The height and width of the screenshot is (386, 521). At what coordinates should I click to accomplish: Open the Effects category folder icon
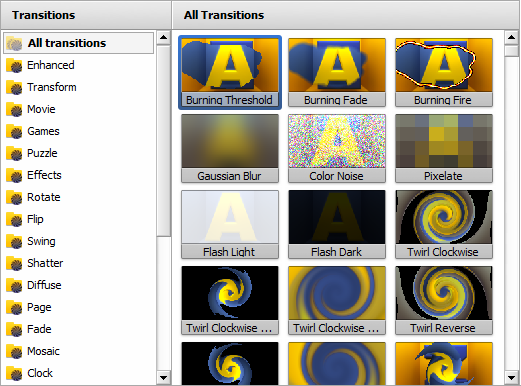14,175
